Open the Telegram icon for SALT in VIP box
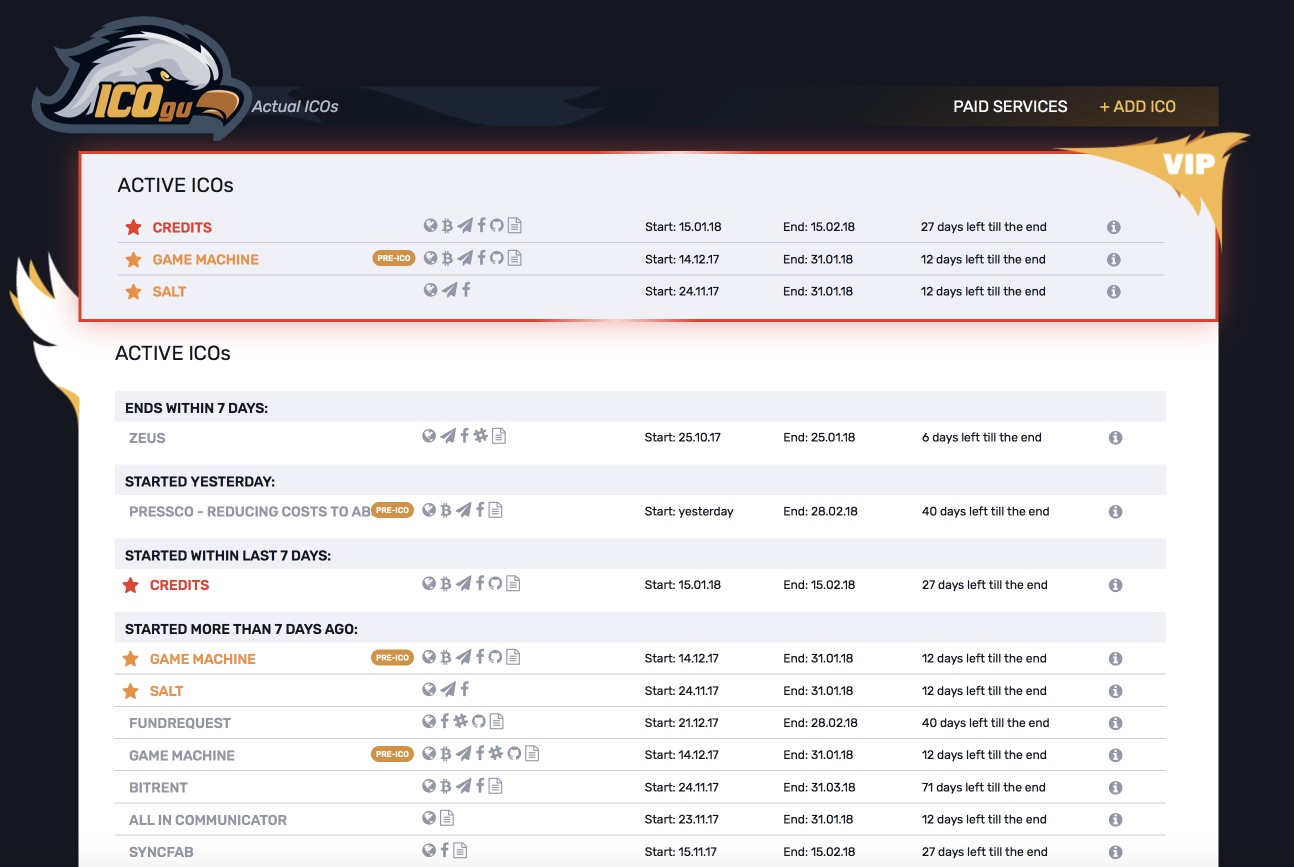This screenshot has height=867, width=1294. (449, 290)
